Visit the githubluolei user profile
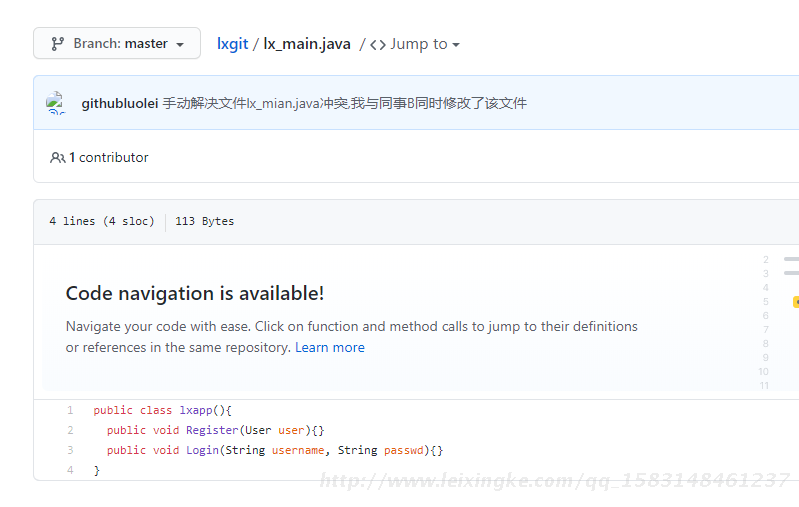This screenshot has height=507, width=799. (x=120, y=103)
